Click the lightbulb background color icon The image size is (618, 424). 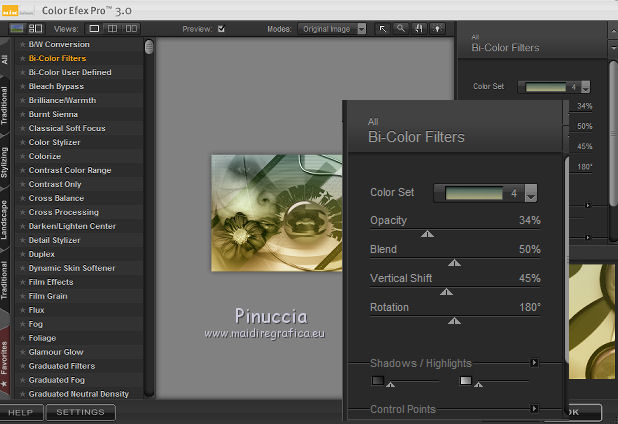coord(436,29)
